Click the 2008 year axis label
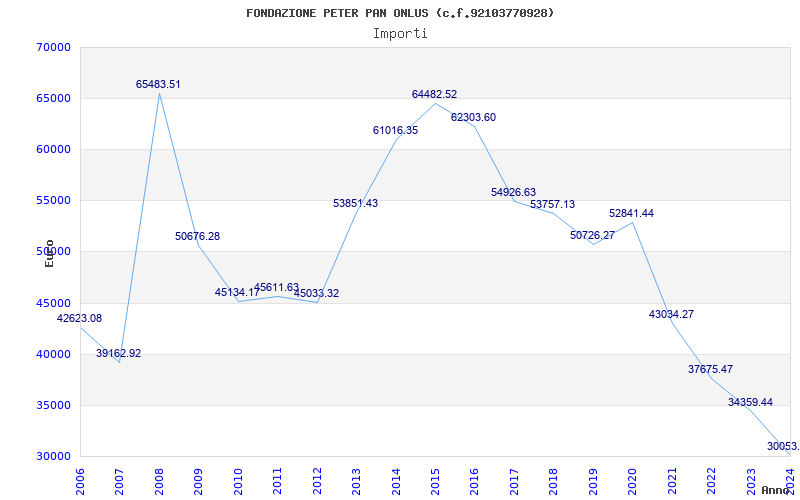The width and height of the screenshot is (800, 500). tap(160, 478)
